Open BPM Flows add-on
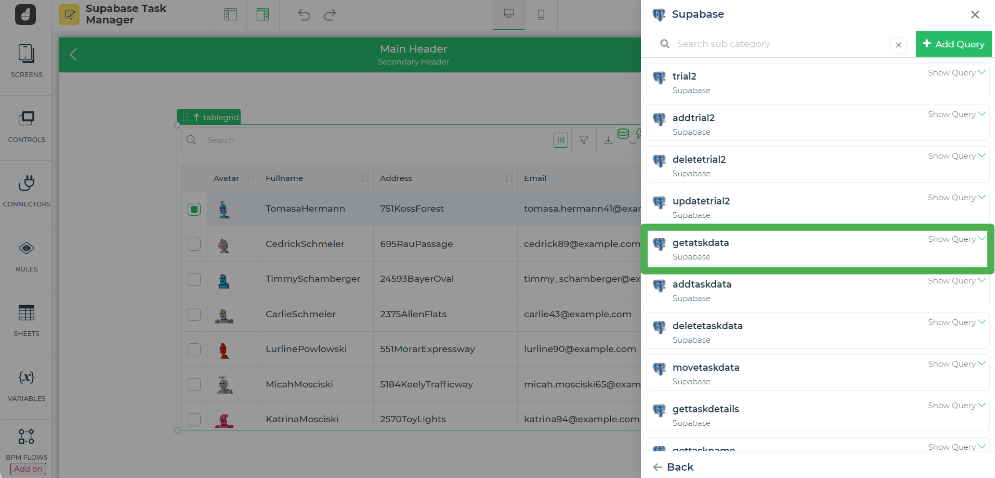Screen dimensions: 995x478 tap(26, 451)
